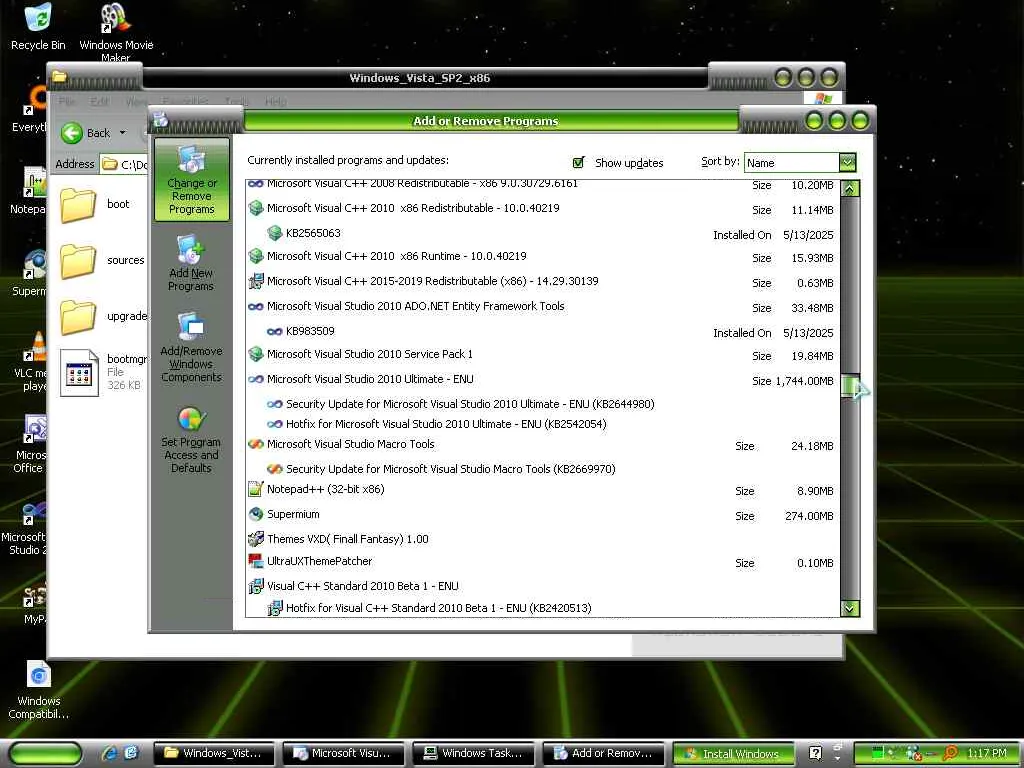Click the Notepad++ program icon in list
Screen dimensions: 1024x768
click(256, 489)
